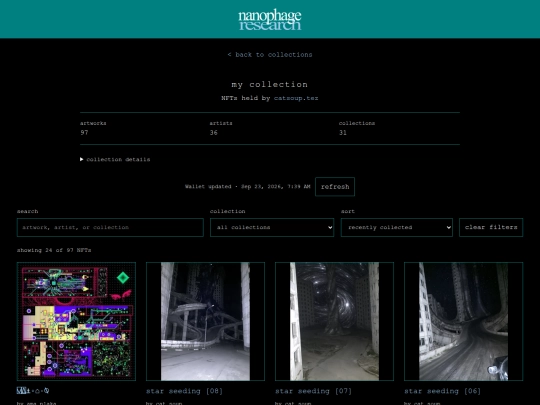The width and height of the screenshot is (540, 405).
Task: Go back to collections link
Action: coord(270,55)
